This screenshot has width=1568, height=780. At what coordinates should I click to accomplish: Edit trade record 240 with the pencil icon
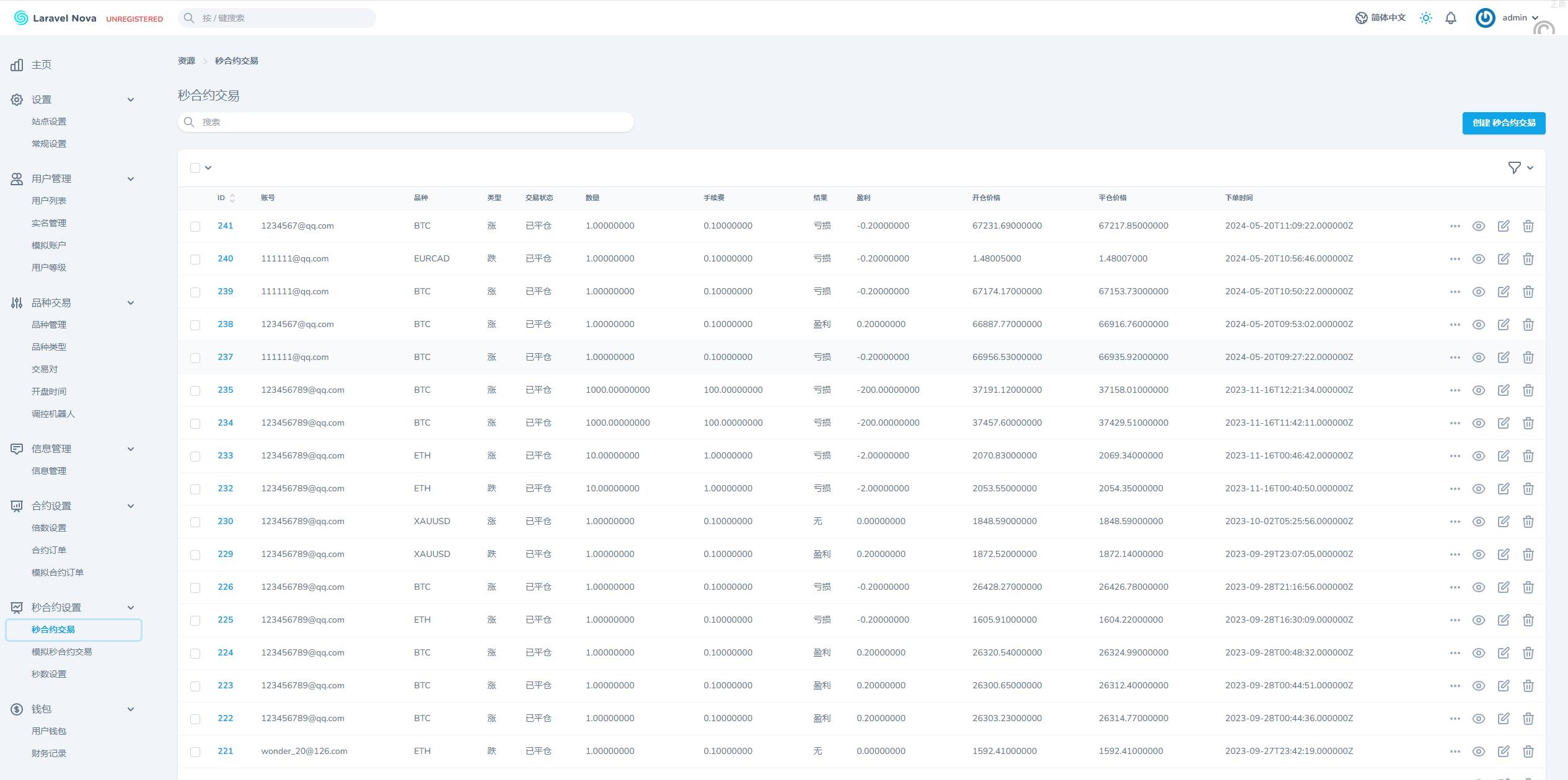tap(1503, 259)
